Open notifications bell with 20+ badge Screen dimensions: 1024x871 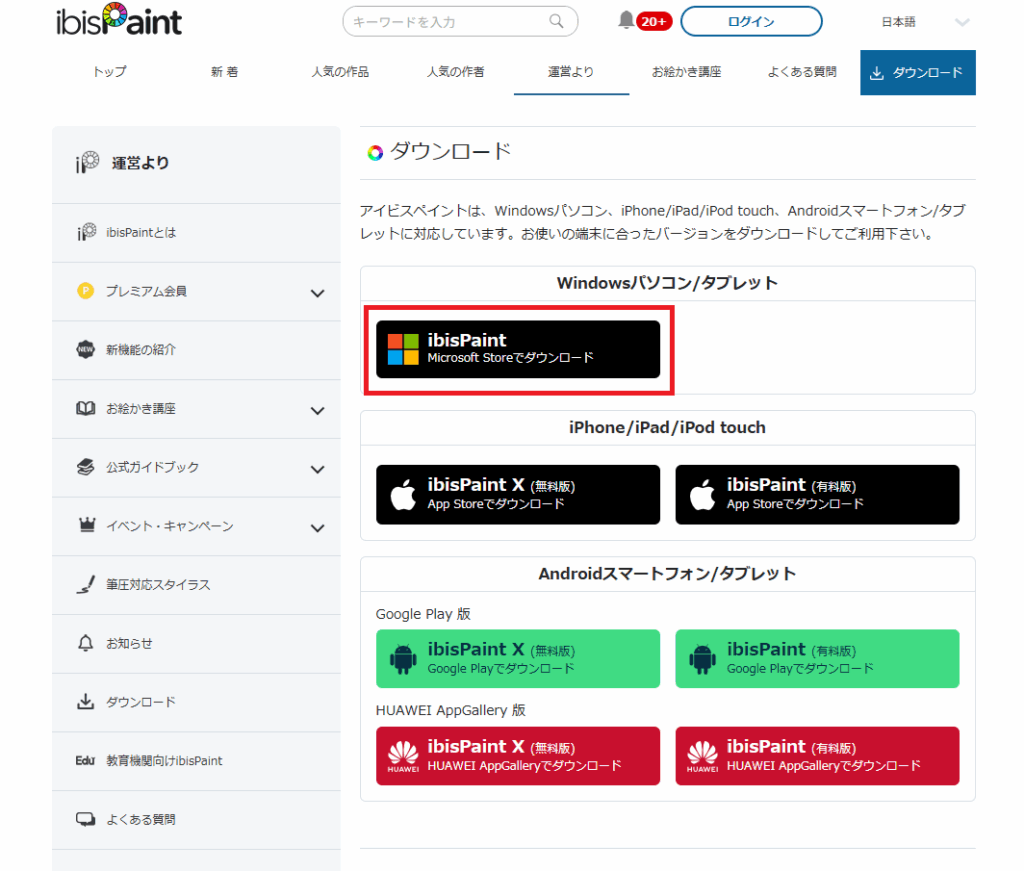tap(644, 21)
